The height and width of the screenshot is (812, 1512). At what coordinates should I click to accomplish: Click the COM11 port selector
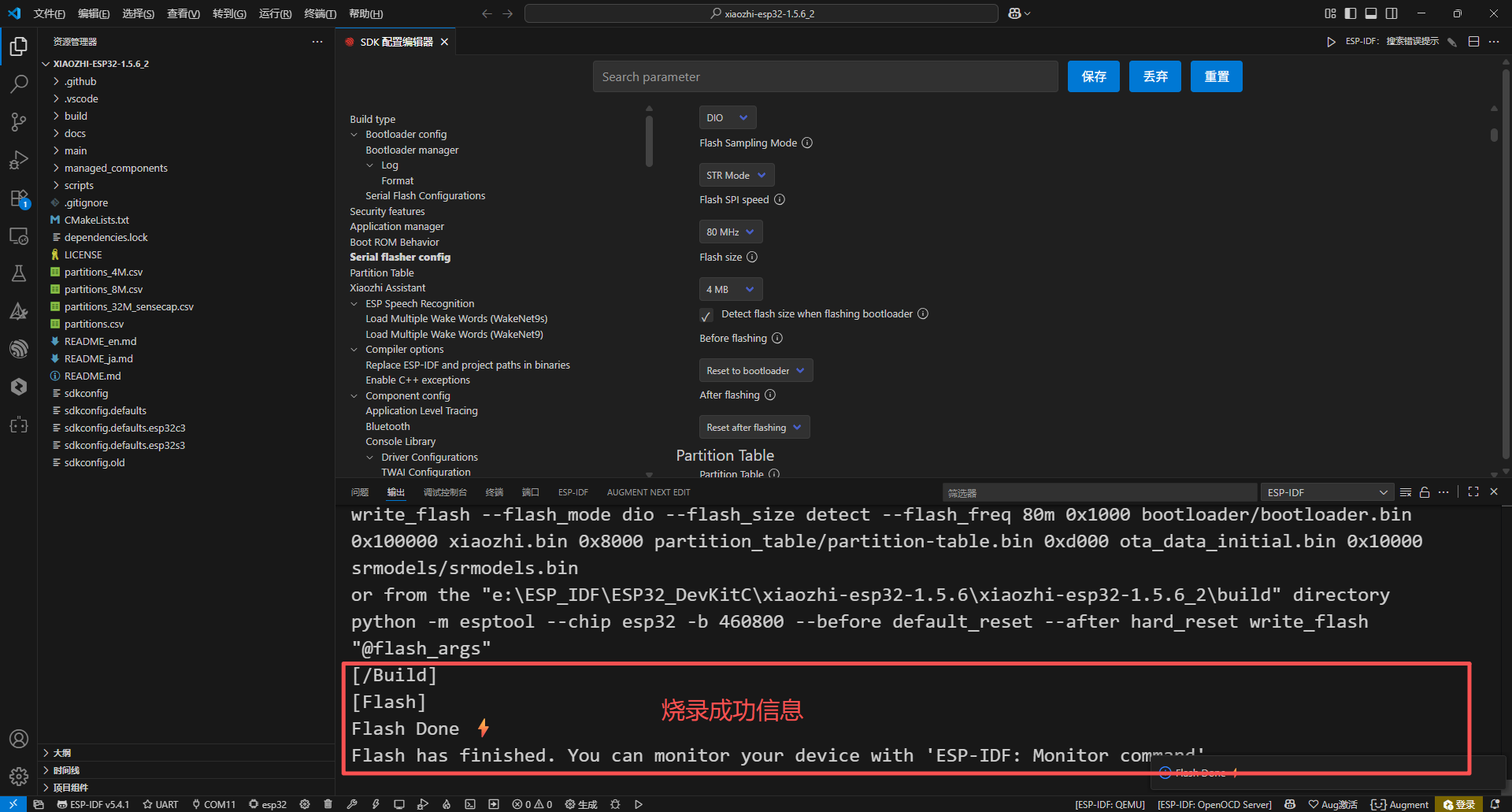[x=213, y=804]
